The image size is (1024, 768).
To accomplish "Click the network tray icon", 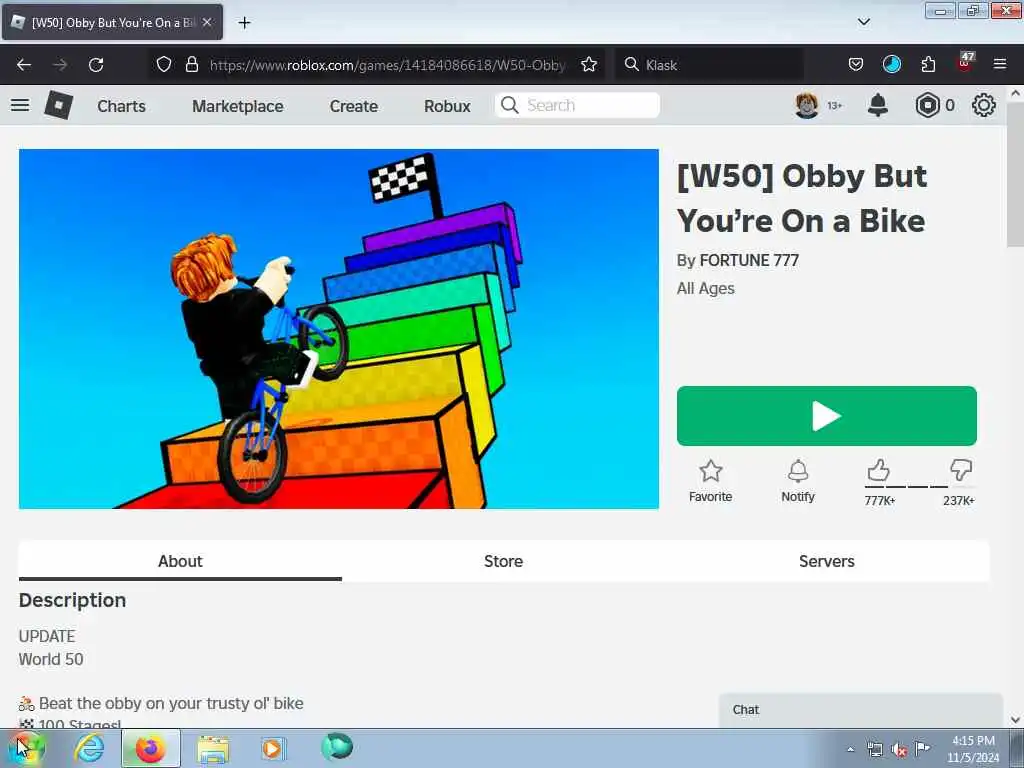I will point(875,750).
